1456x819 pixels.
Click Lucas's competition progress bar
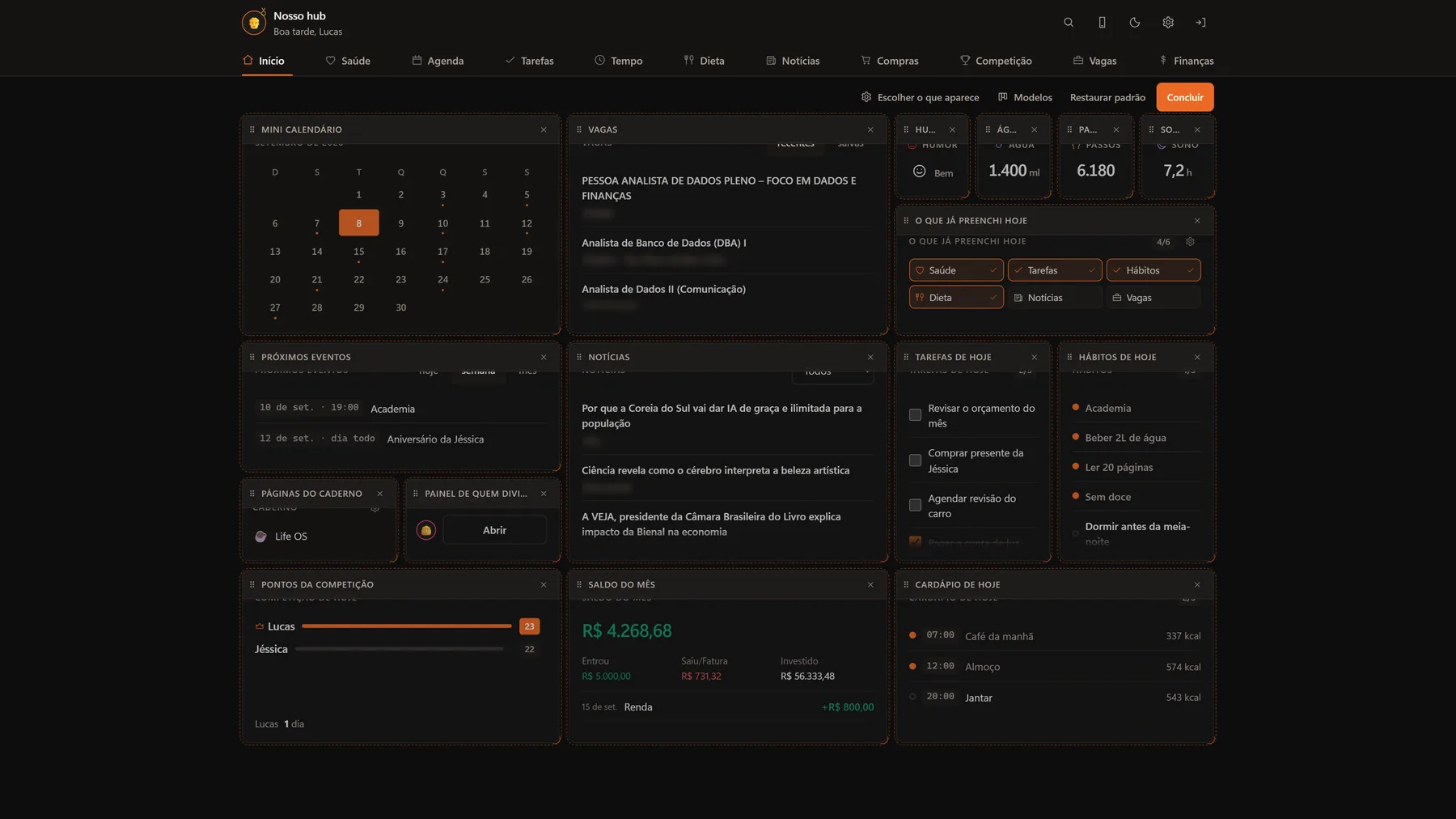406,626
